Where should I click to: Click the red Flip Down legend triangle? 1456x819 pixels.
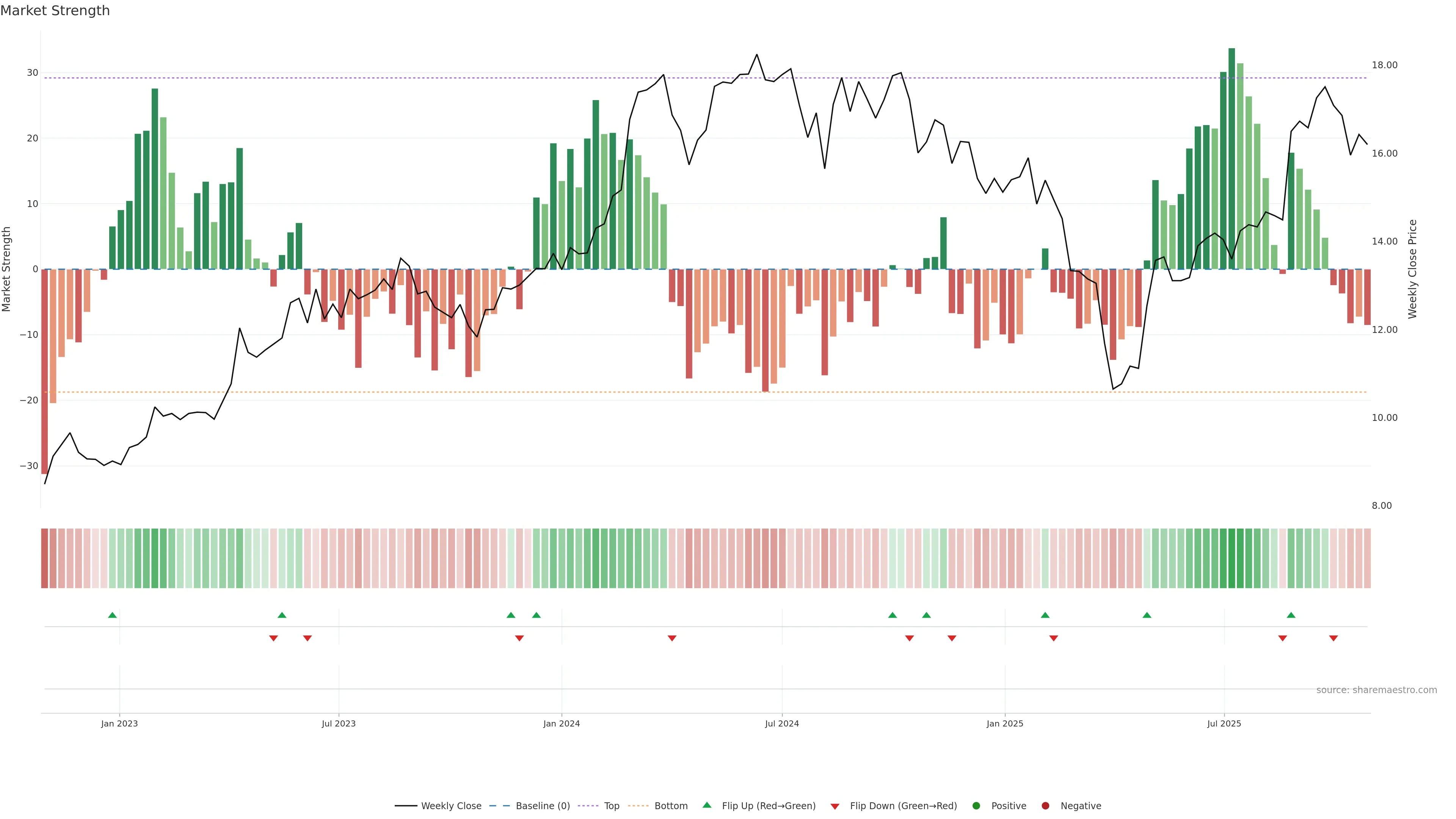click(835, 806)
